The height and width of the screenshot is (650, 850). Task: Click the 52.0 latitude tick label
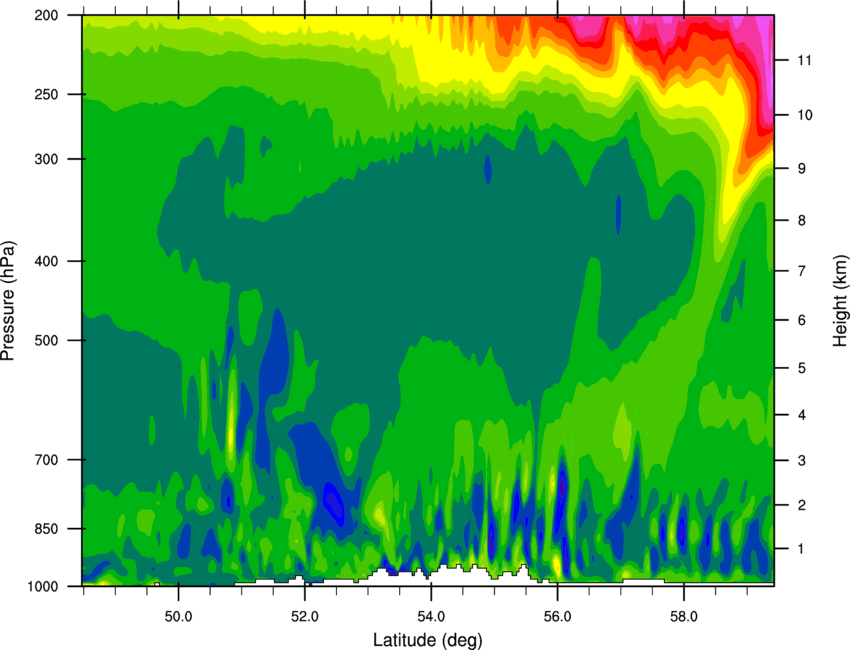305,616
